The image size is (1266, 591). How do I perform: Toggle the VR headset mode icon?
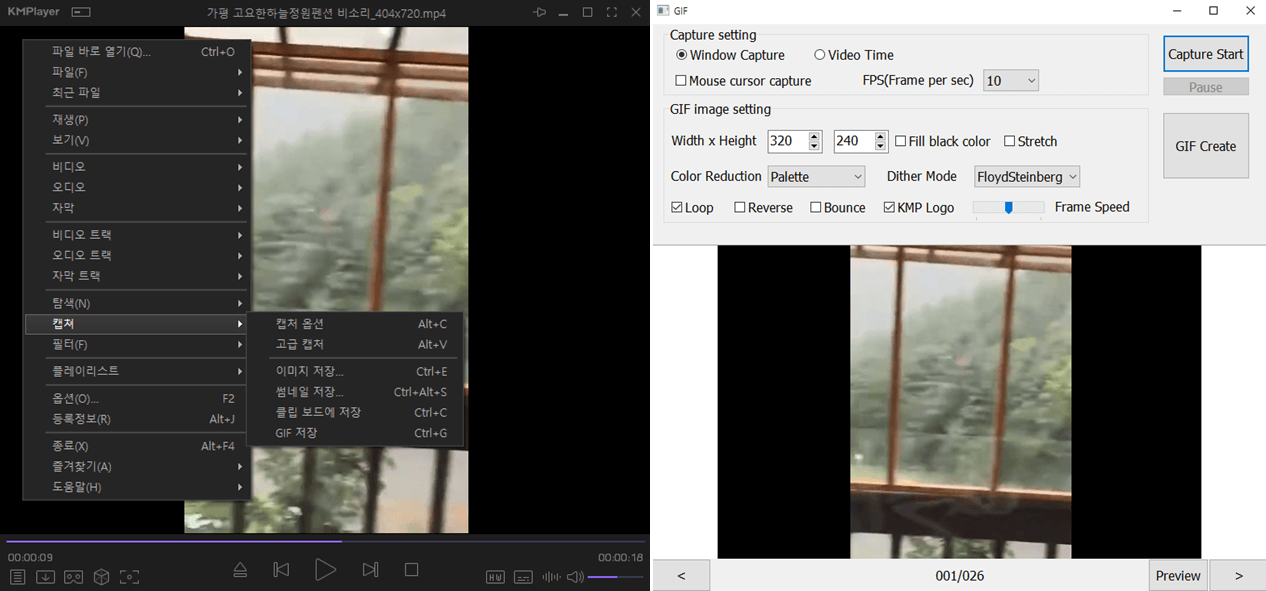coord(73,577)
